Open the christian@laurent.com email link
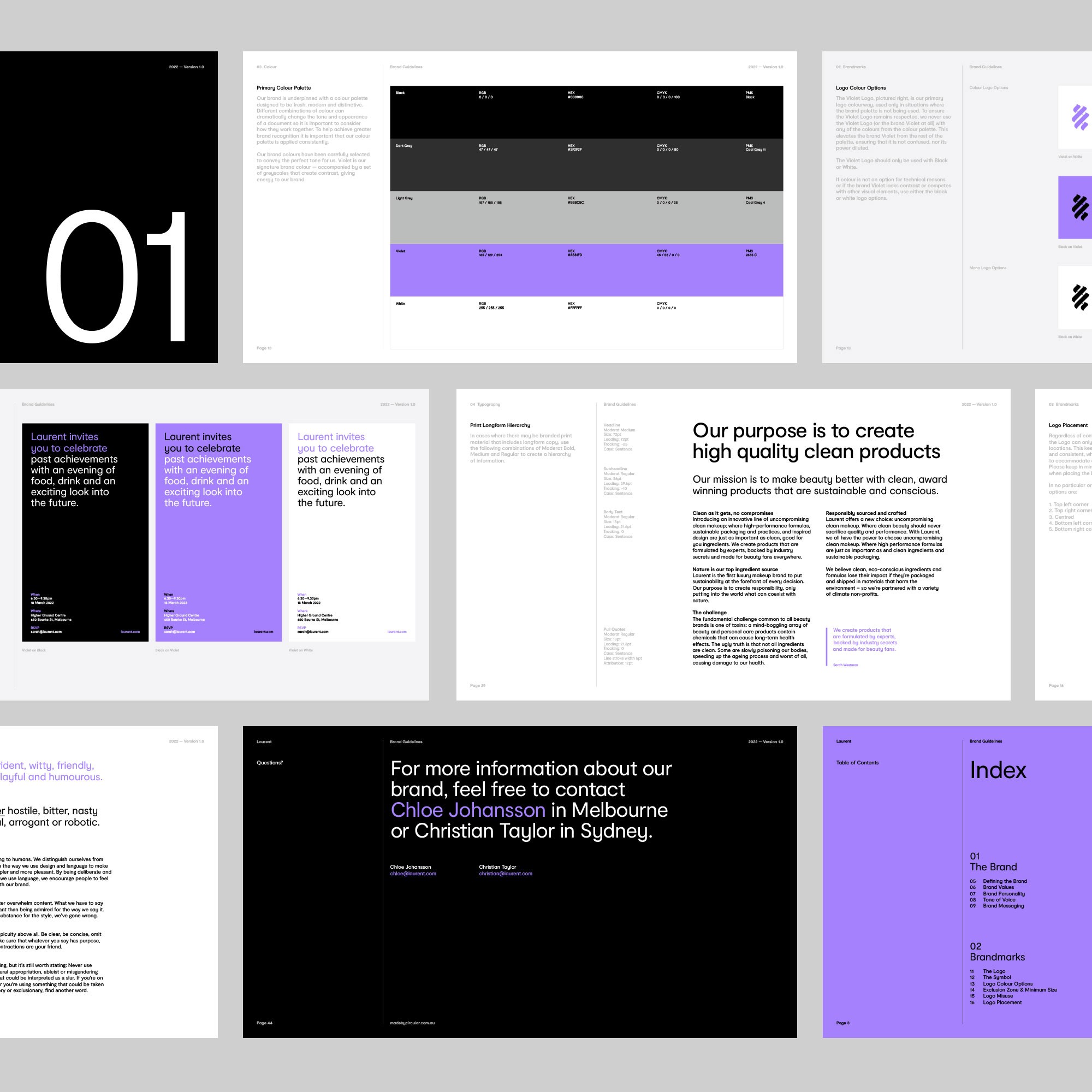This screenshot has width=1092, height=1092. click(x=505, y=873)
